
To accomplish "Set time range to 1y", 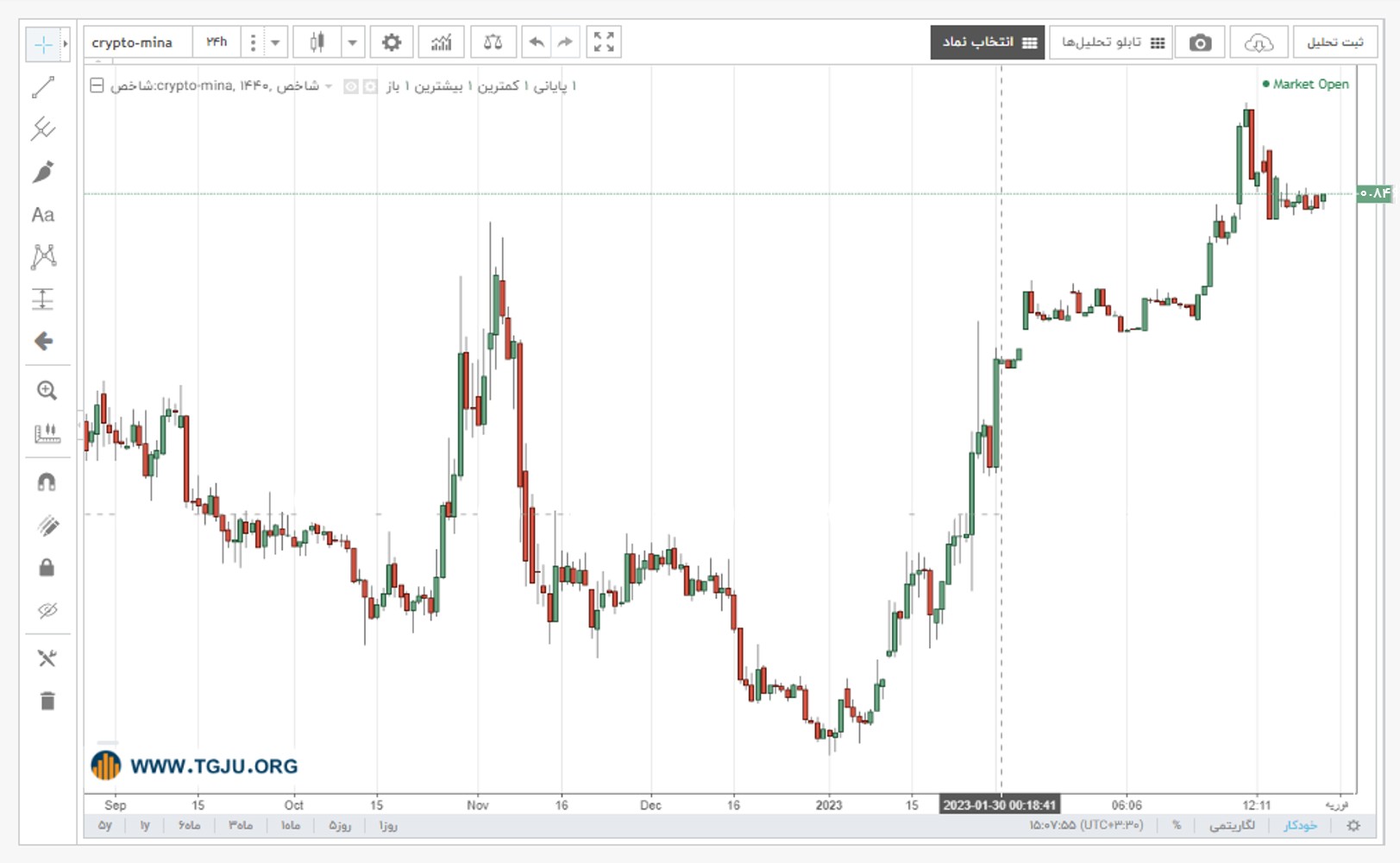I will [x=145, y=825].
